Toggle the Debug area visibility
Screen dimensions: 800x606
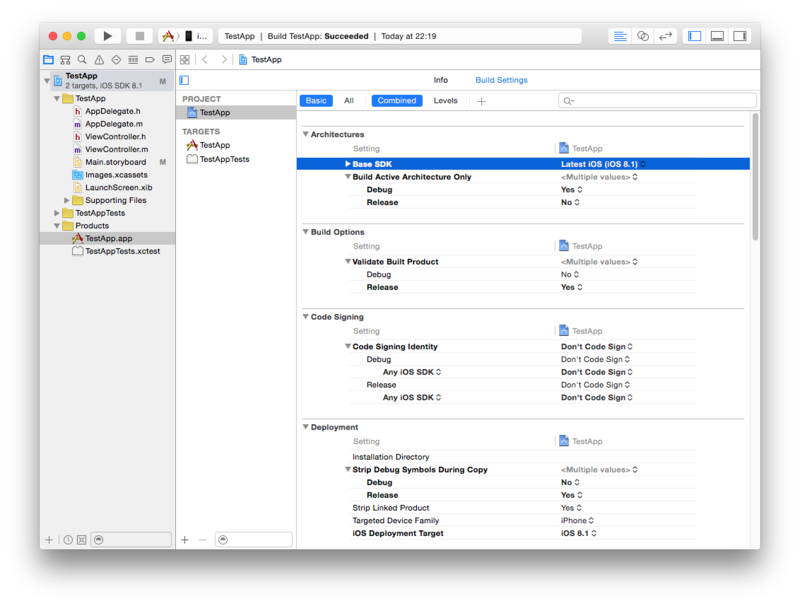pyautogui.click(x=717, y=36)
